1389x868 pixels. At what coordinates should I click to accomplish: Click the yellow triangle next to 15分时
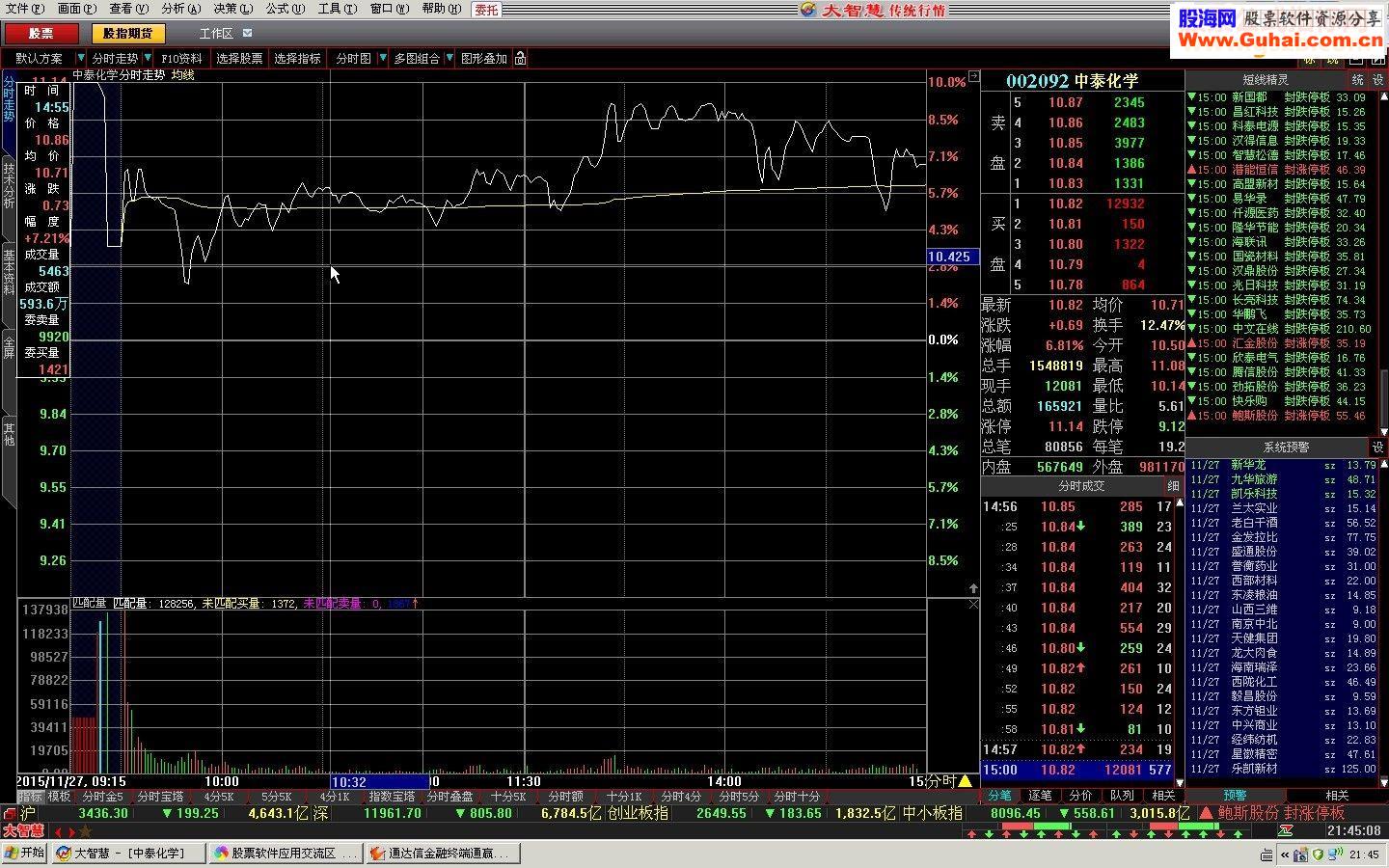coord(965,781)
